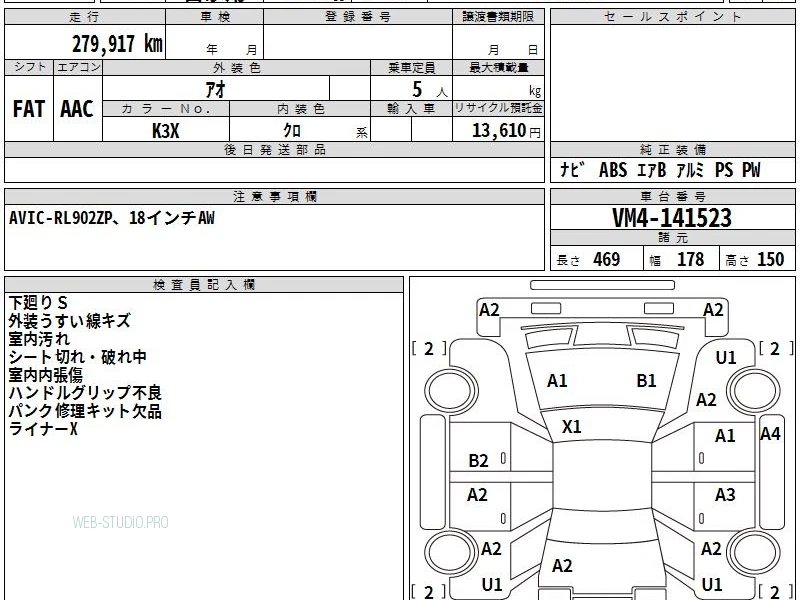Screen dimensions: 800x600
Task: Select the FAT transmission value
Action: [x=29, y=109]
